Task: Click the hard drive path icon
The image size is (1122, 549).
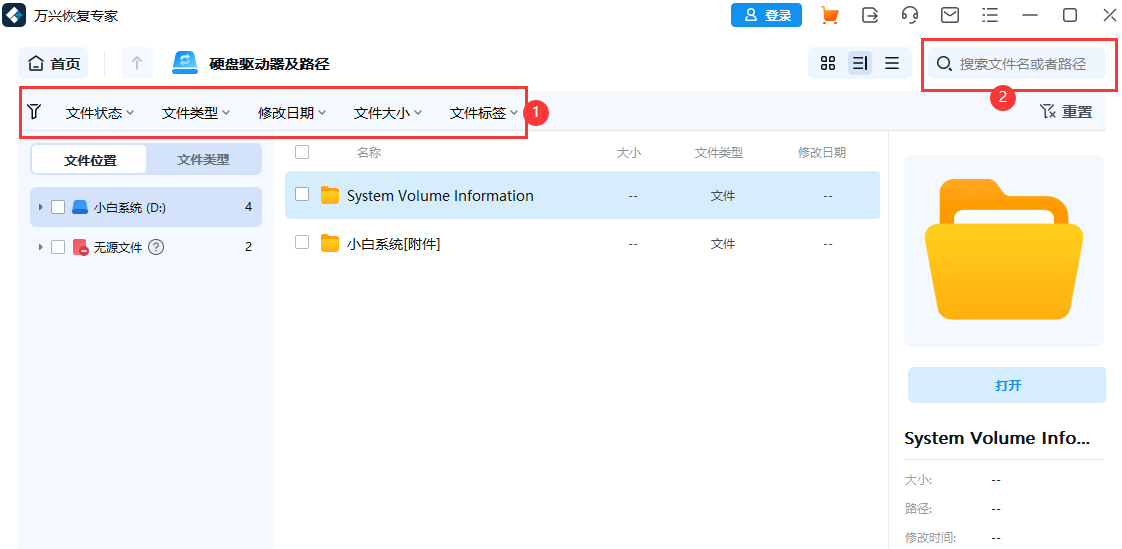Action: point(185,63)
